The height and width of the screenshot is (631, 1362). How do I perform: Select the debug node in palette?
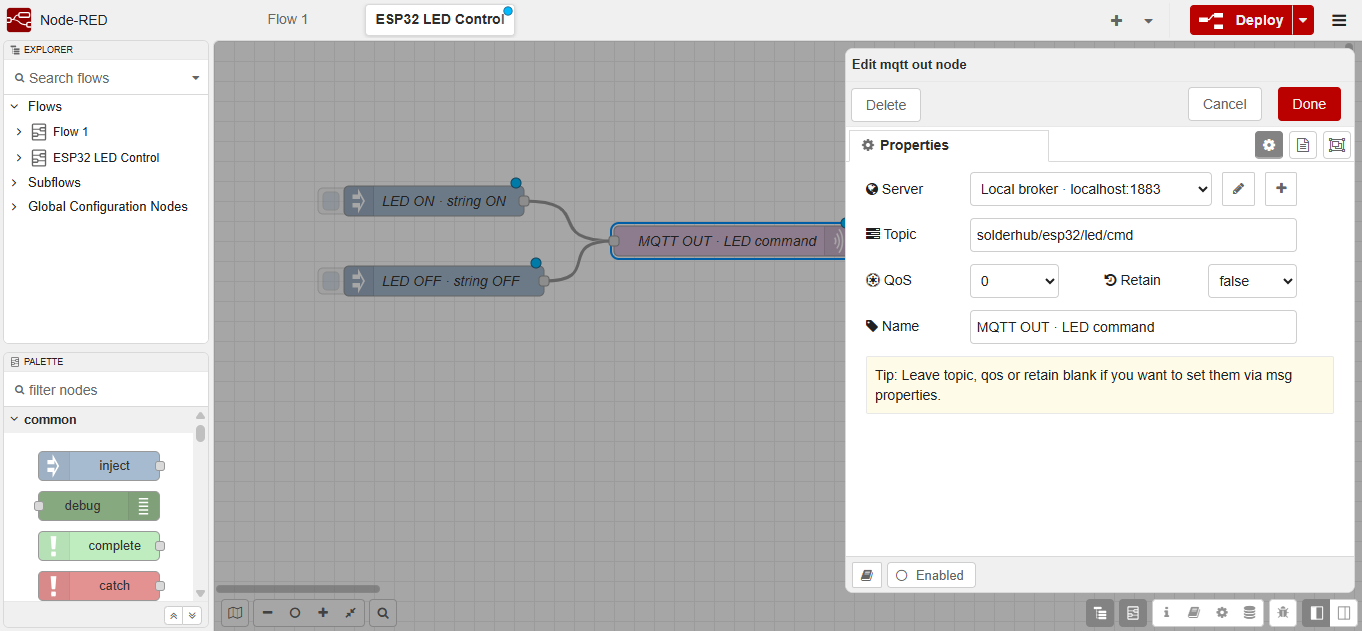(99, 506)
